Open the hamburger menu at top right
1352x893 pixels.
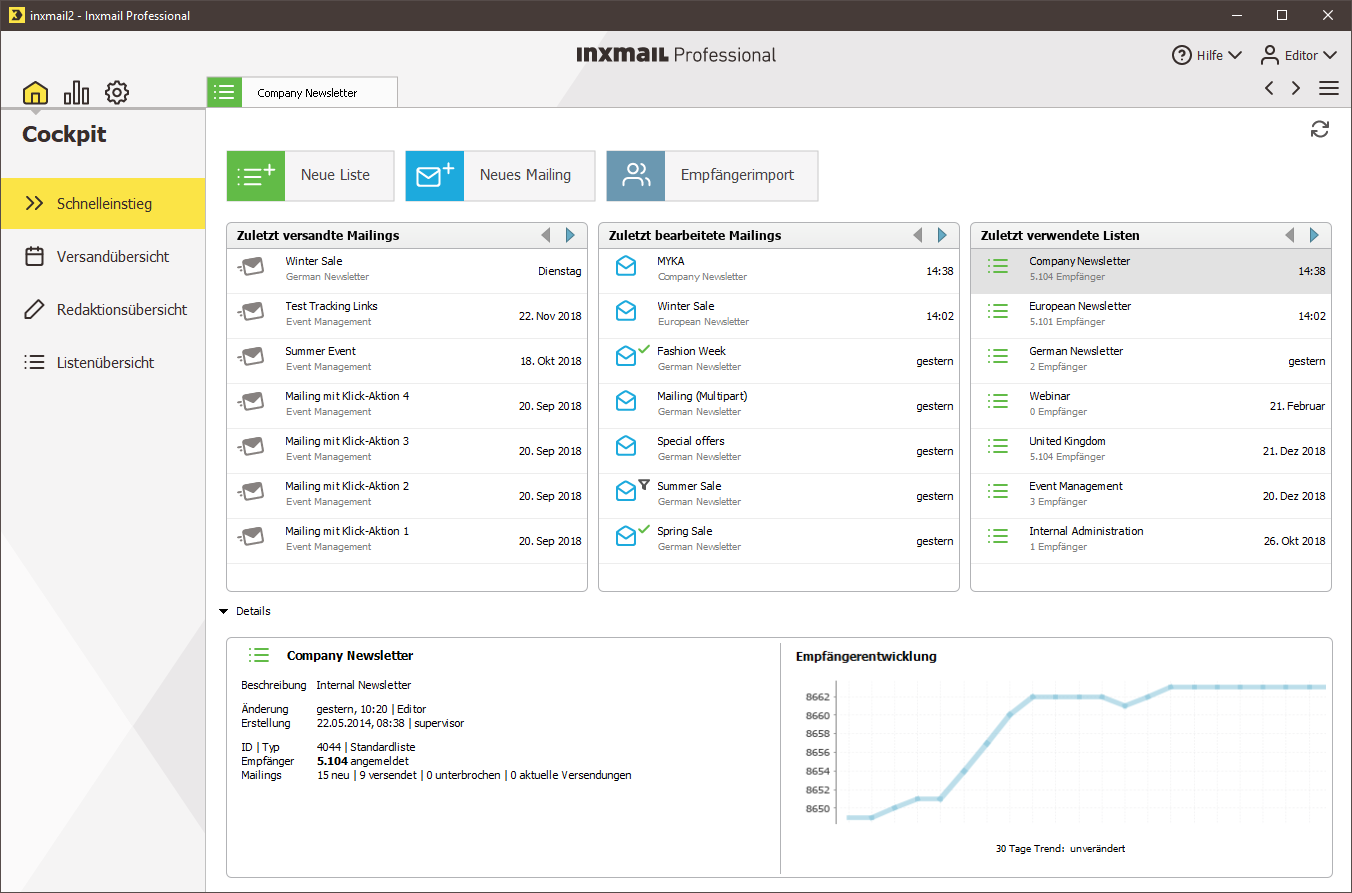pos(1328,88)
